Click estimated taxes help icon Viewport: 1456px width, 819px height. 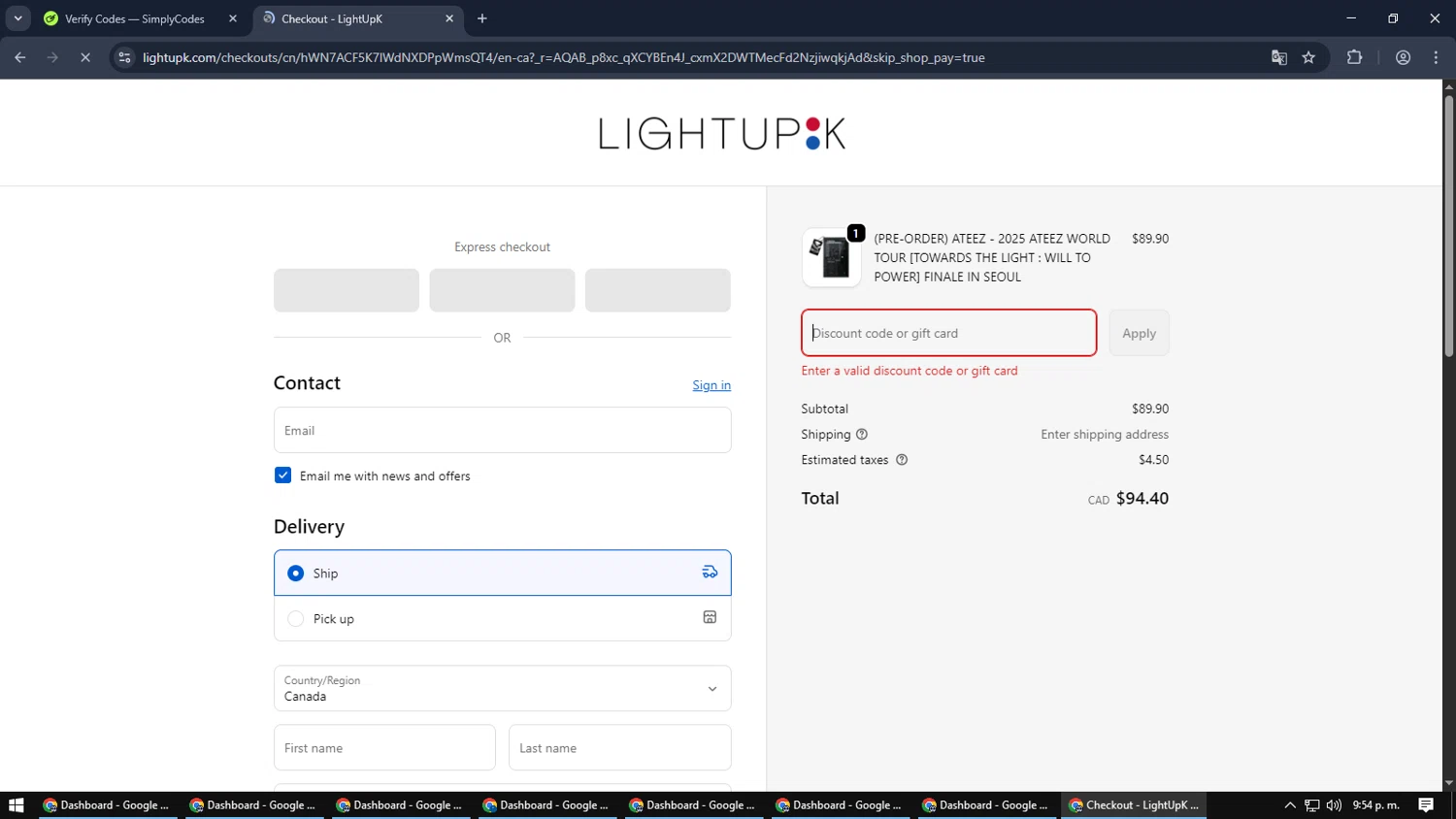pos(902,460)
